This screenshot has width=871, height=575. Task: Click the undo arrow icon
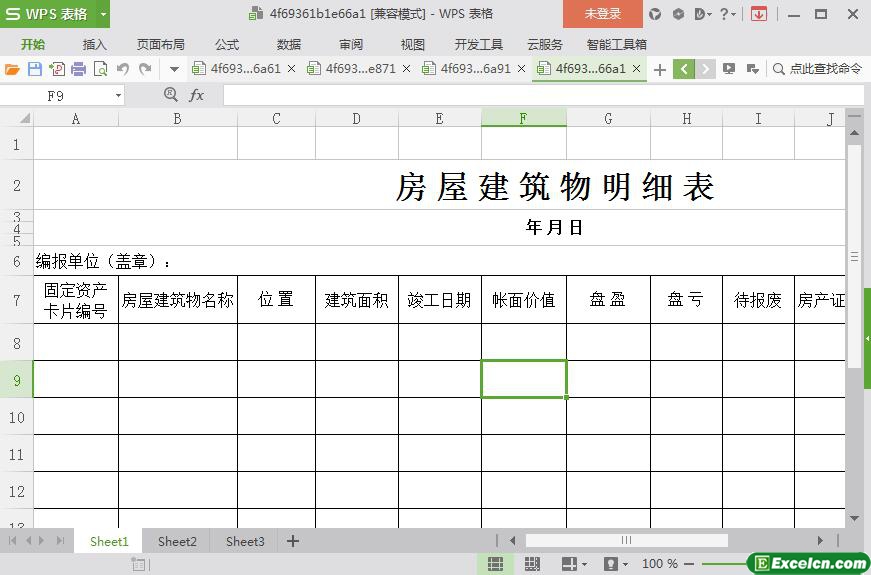pyautogui.click(x=123, y=69)
